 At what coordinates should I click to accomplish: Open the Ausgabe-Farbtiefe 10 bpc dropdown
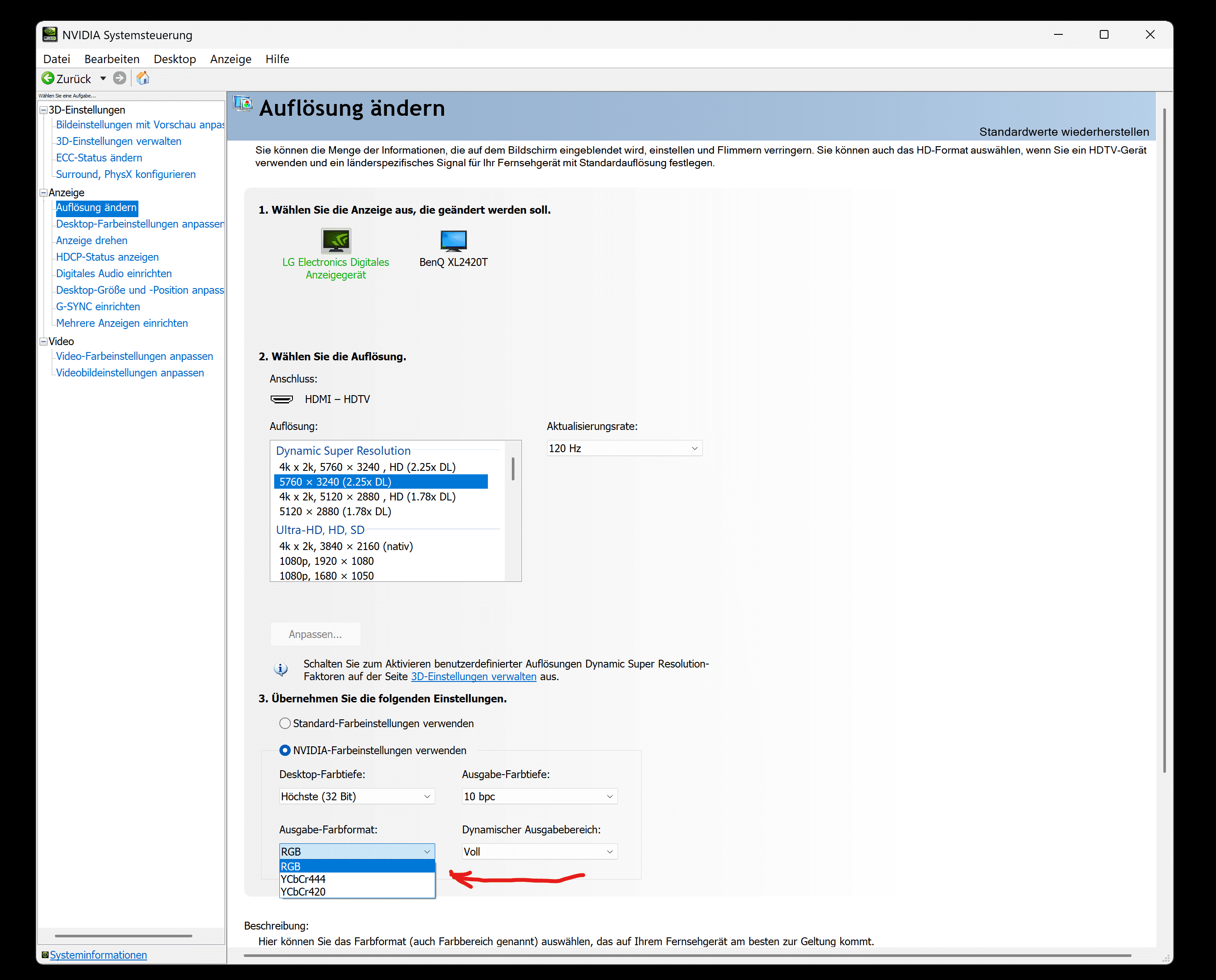[540, 796]
